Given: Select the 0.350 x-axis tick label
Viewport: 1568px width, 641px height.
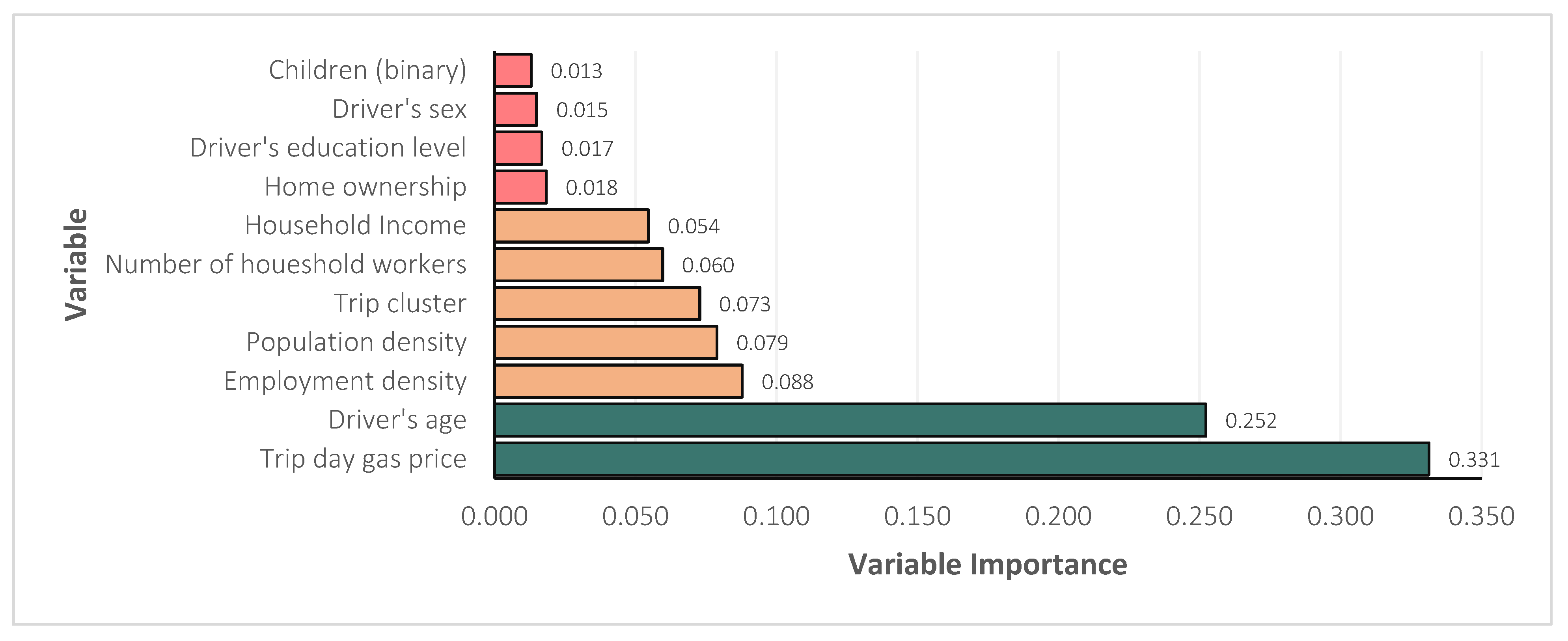Looking at the screenshot, I should (1481, 517).
